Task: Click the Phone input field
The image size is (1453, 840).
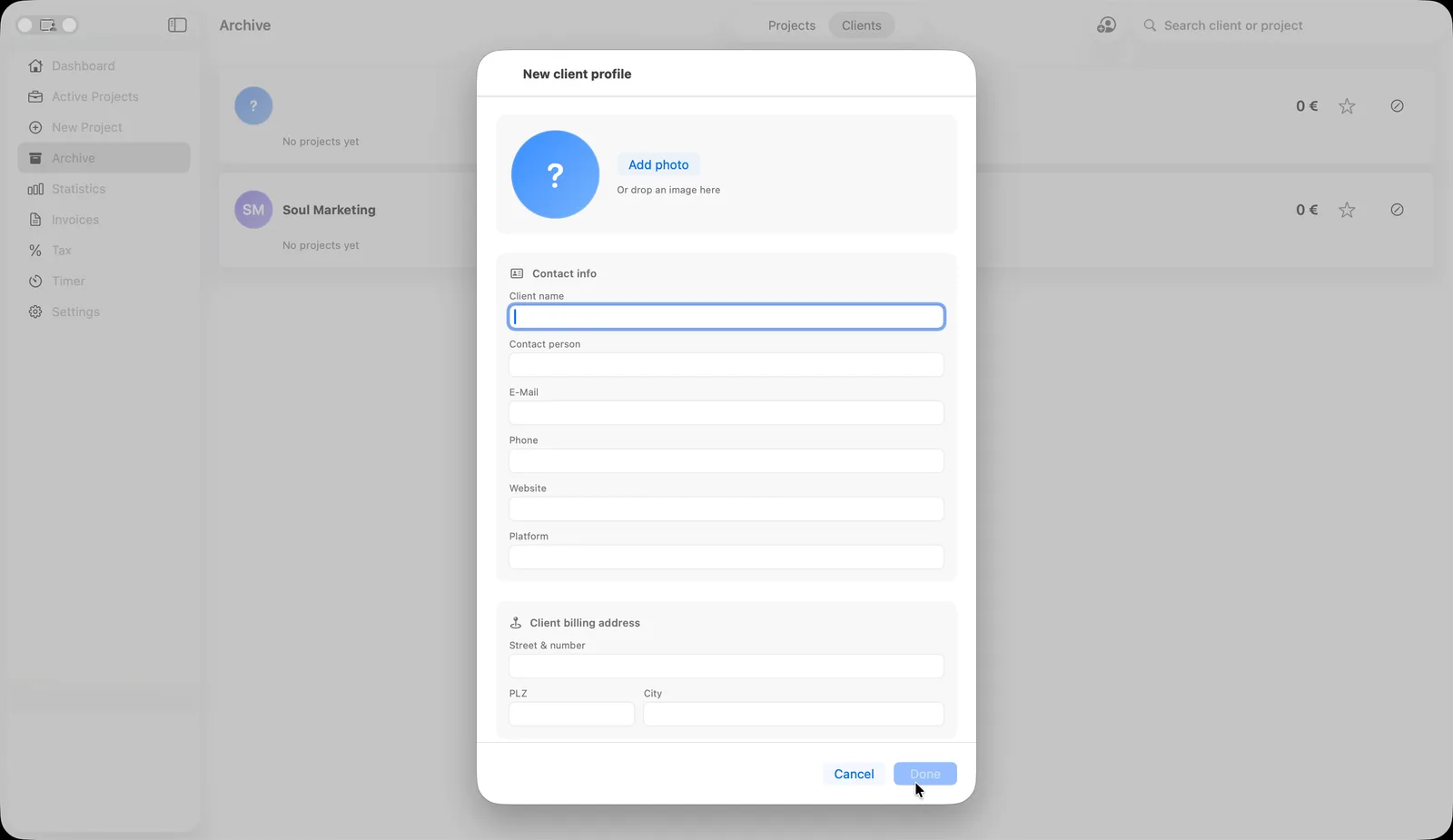Action: [726, 460]
